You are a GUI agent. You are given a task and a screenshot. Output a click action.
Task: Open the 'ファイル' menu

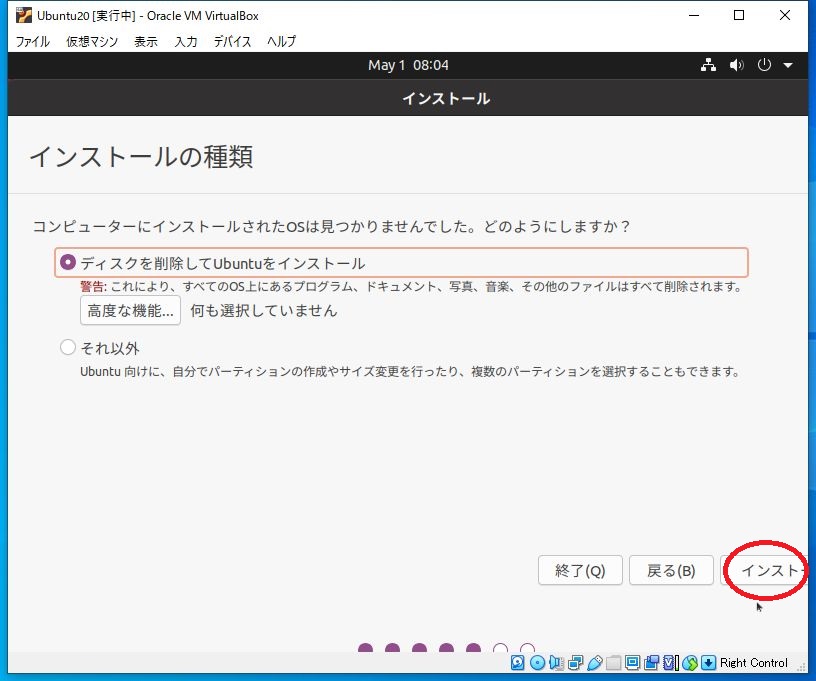point(32,41)
